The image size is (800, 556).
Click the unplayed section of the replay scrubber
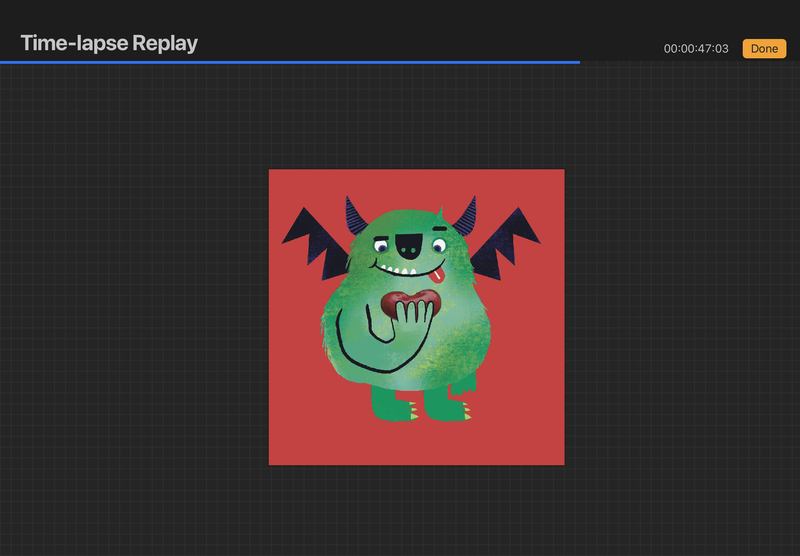pyautogui.click(x=690, y=62)
